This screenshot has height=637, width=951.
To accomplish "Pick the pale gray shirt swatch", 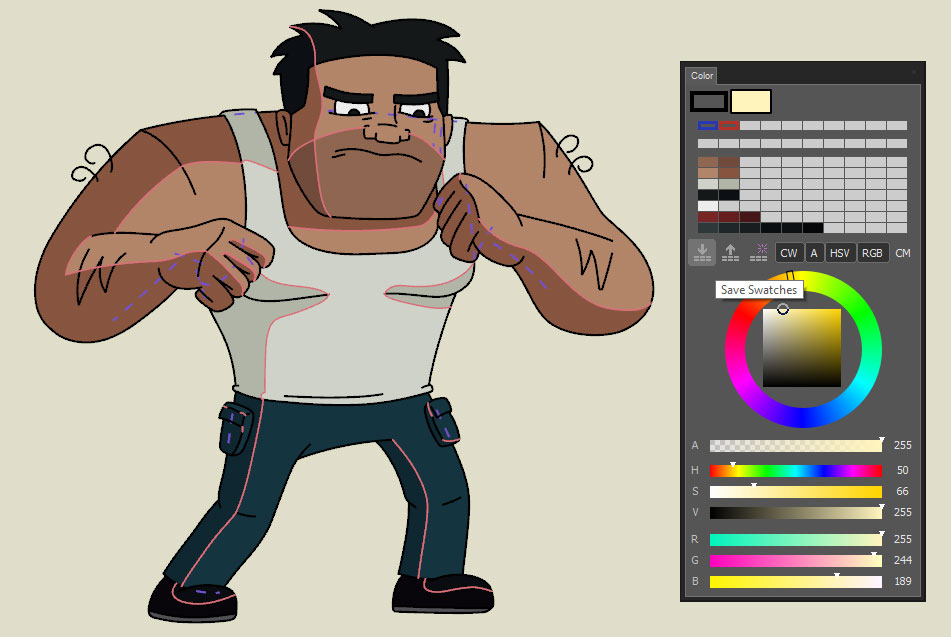I will pos(708,184).
